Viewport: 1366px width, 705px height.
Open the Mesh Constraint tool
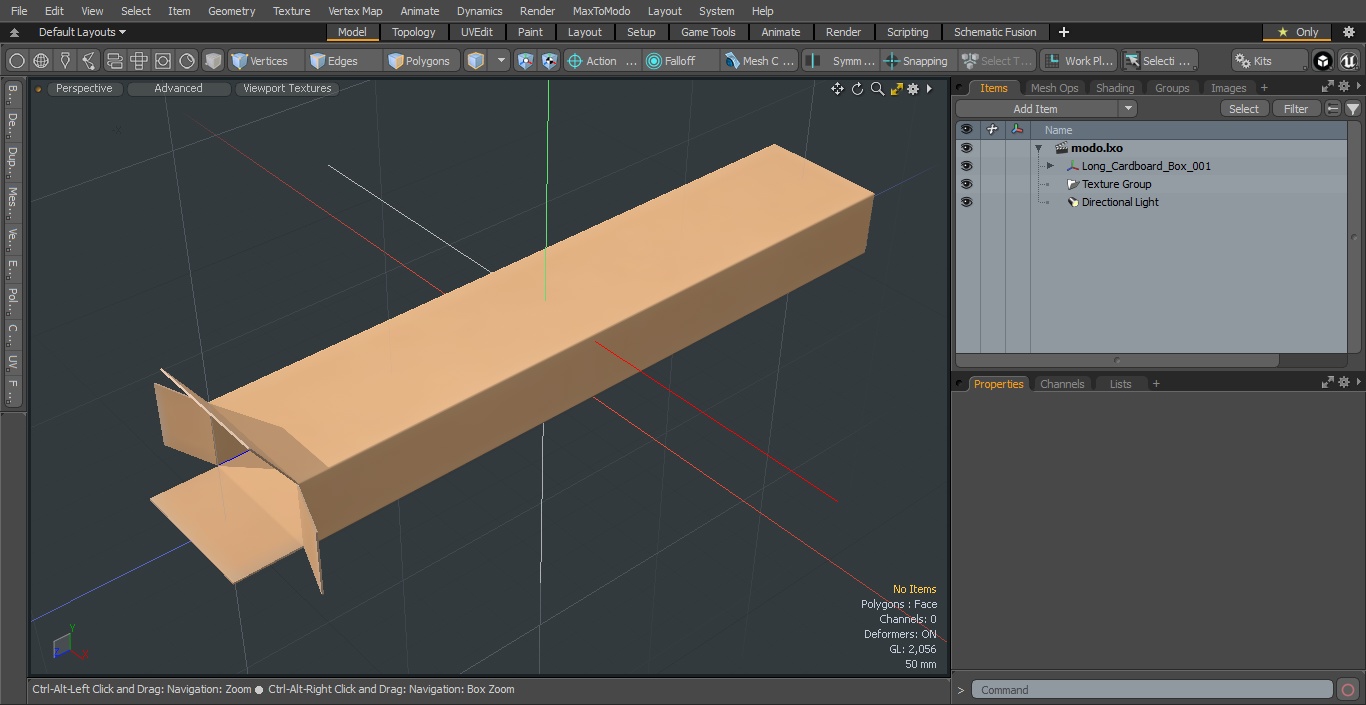760,61
